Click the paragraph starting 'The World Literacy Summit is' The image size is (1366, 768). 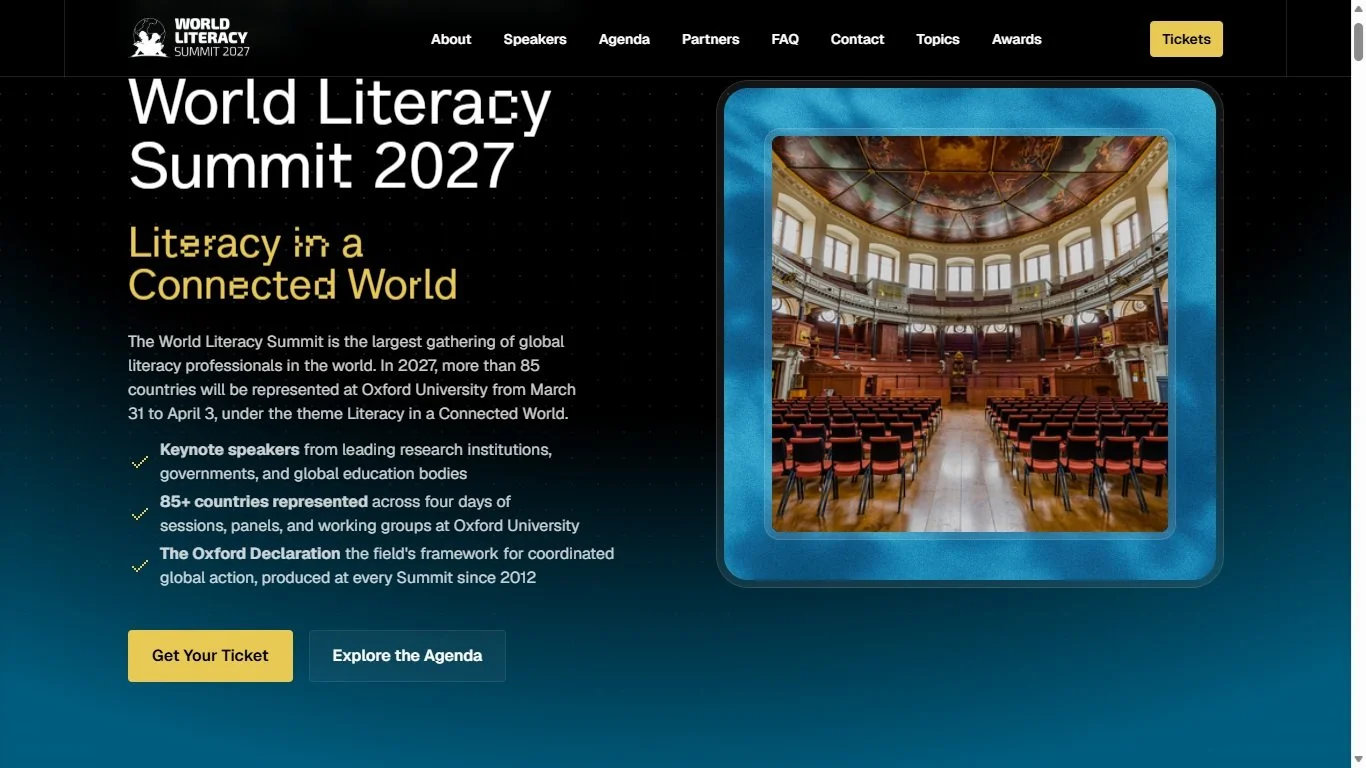(352, 377)
